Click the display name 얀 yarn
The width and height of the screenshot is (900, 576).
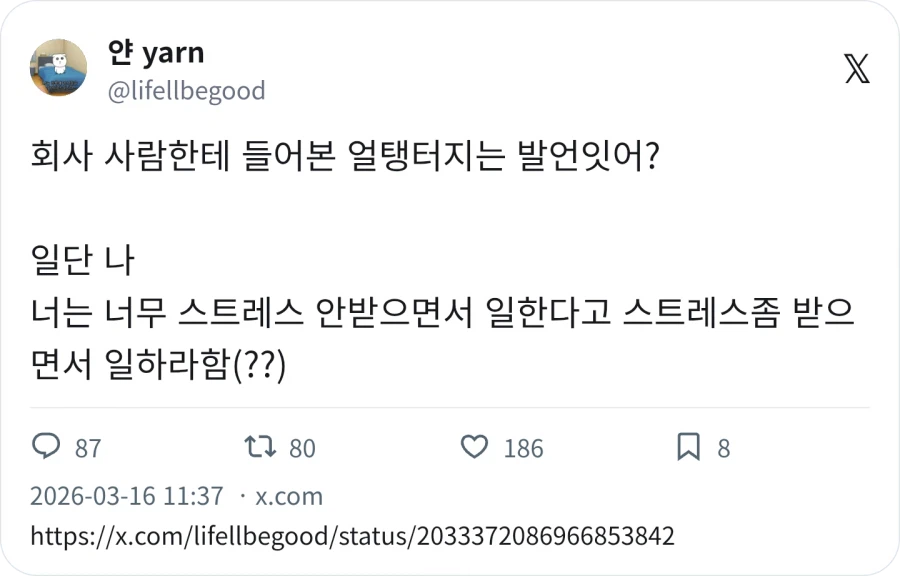click(x=155, y=54)
